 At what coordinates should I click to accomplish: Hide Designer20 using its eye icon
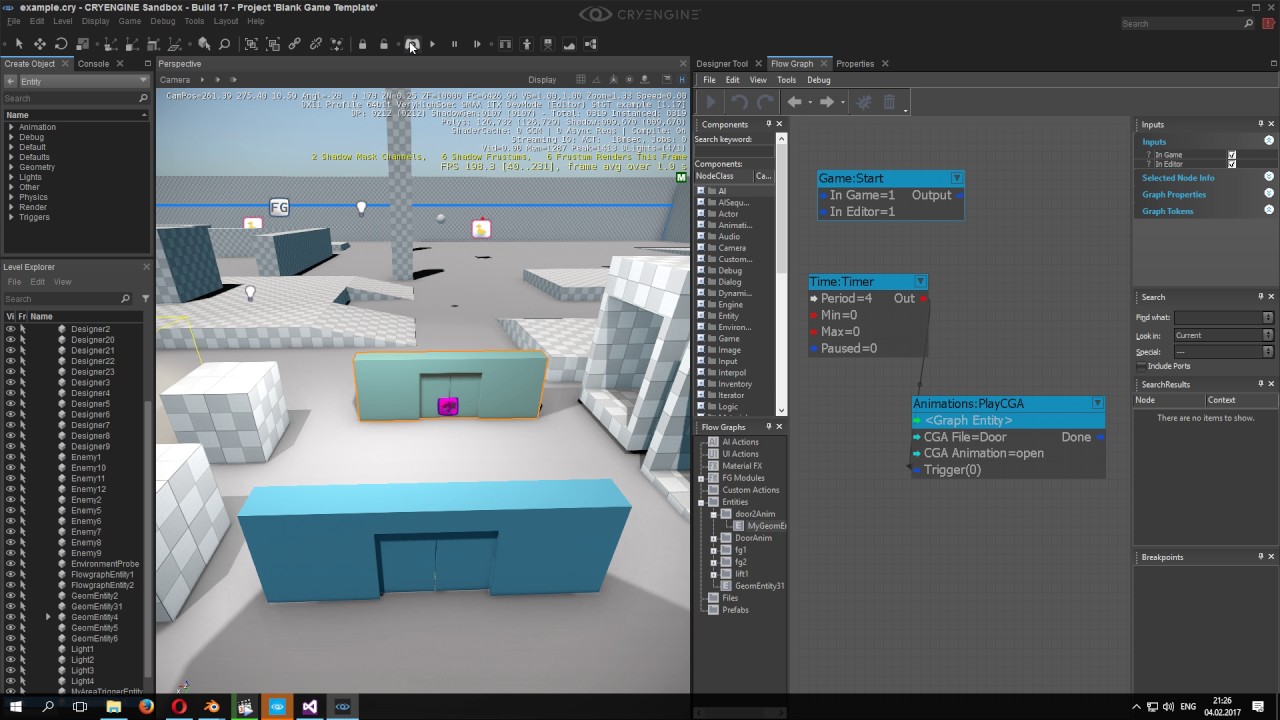click(x=11, y=340)
